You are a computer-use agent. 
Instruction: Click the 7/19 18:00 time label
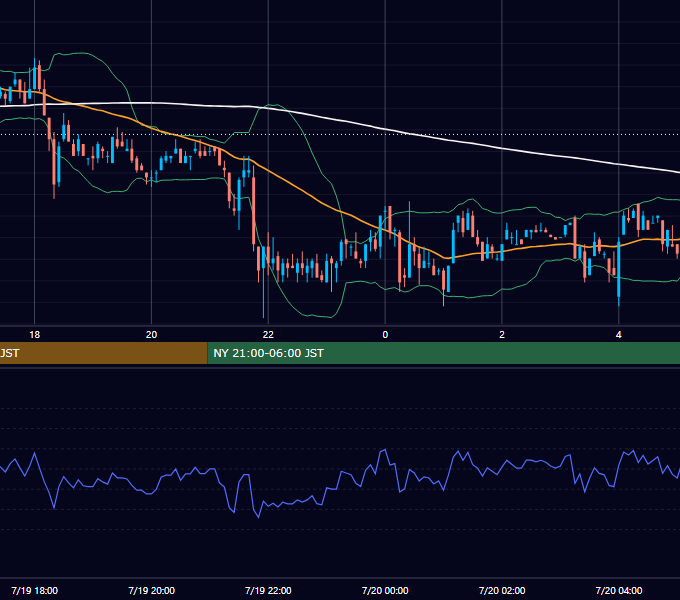[x=34, y=590]
